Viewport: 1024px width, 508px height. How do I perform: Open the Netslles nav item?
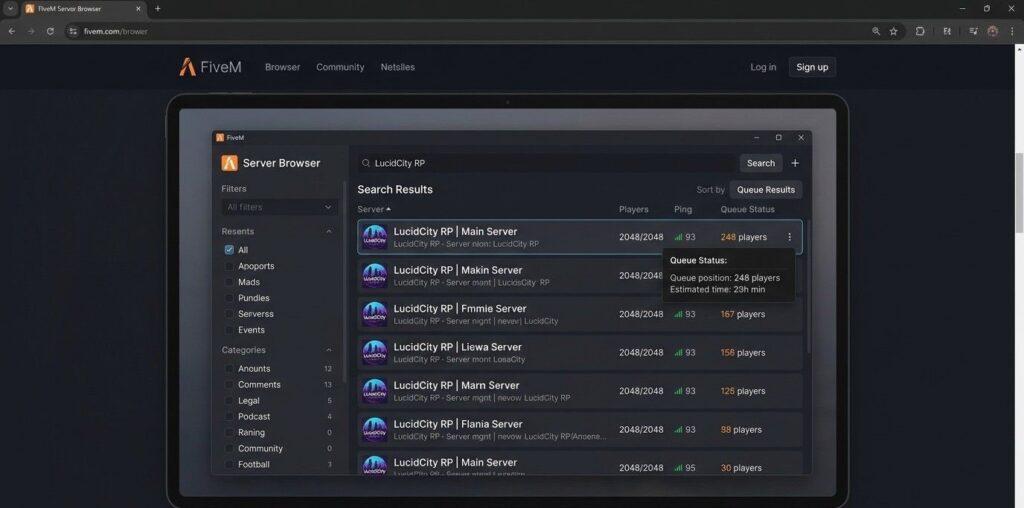coord(397,67)
